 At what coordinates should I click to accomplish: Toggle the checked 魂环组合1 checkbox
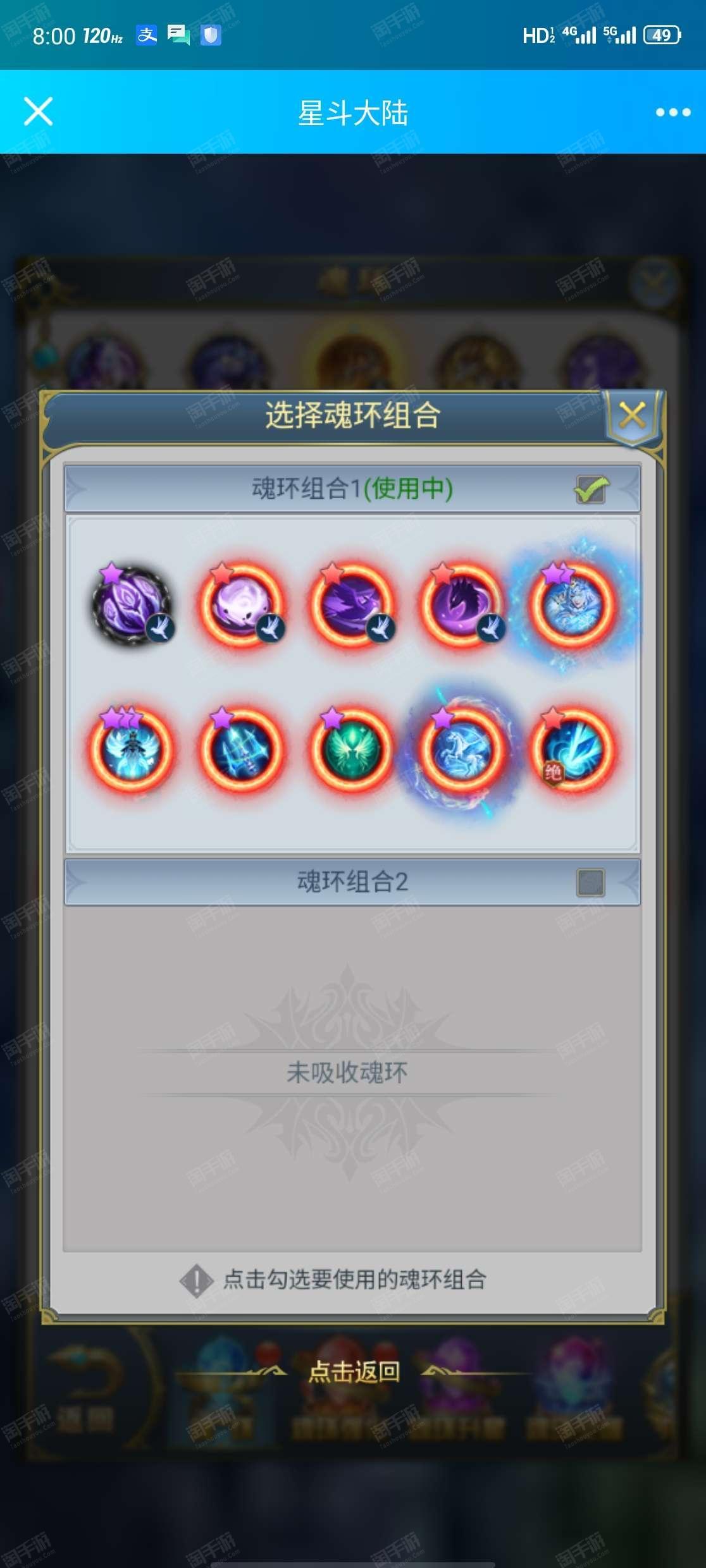(x=591, y=489)
